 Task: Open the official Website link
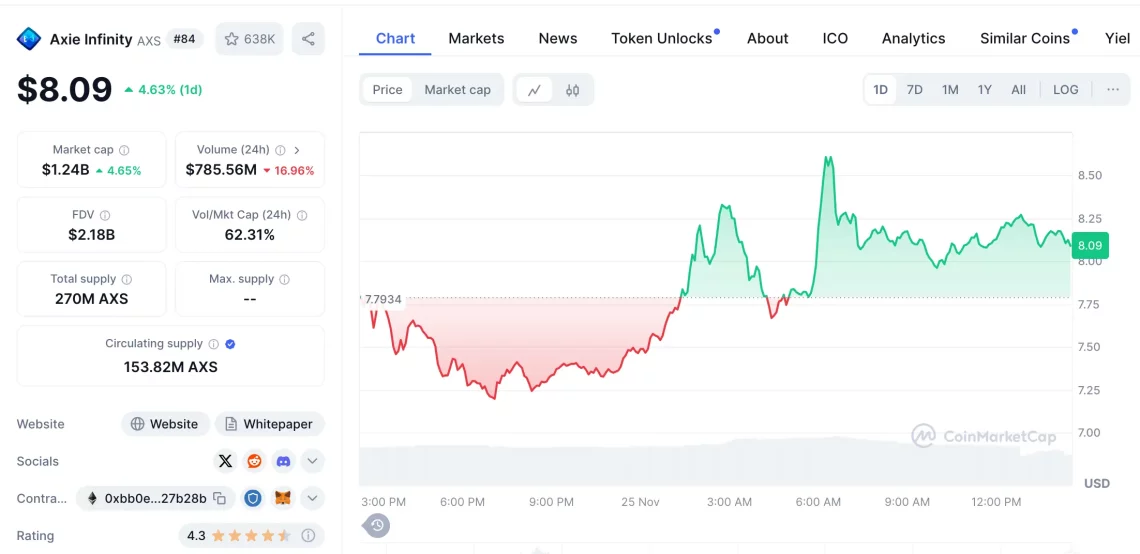[165, 424]
